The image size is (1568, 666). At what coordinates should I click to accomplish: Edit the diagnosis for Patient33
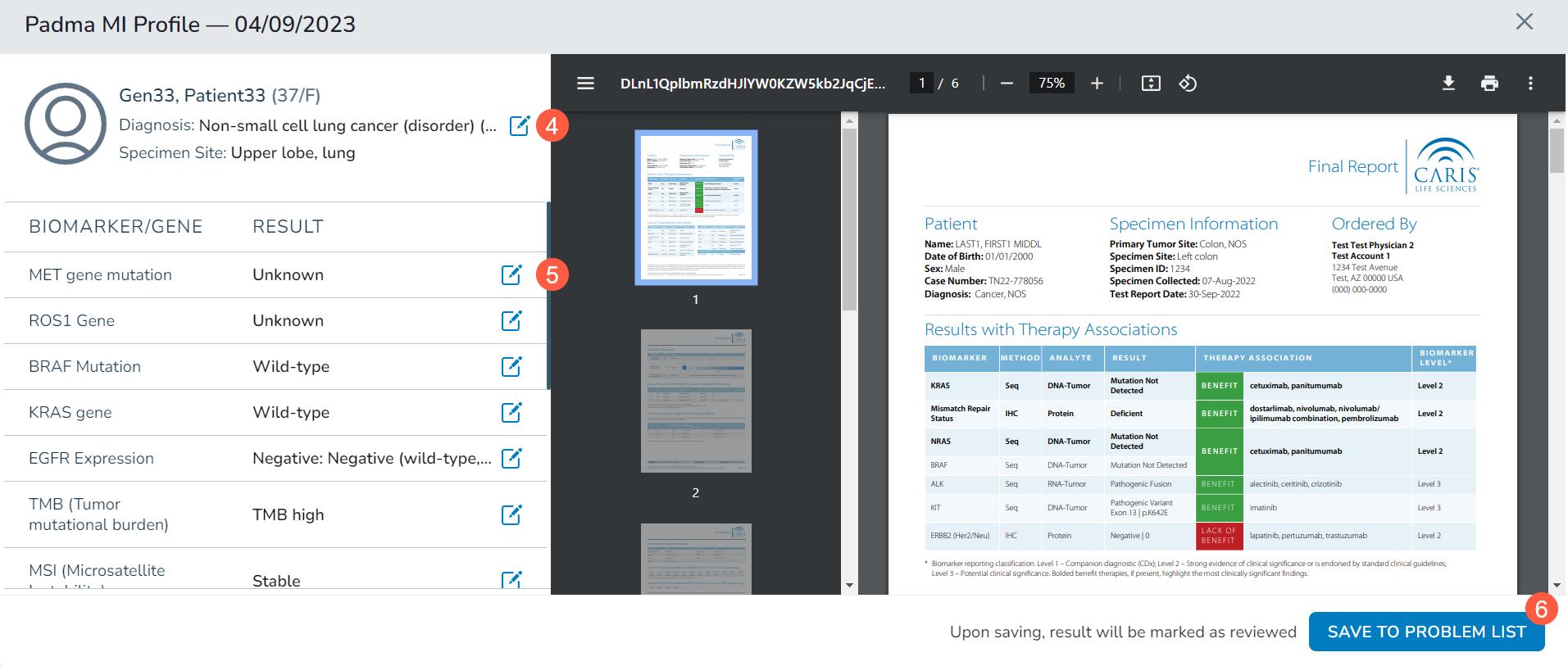click(x=519, y=125)
